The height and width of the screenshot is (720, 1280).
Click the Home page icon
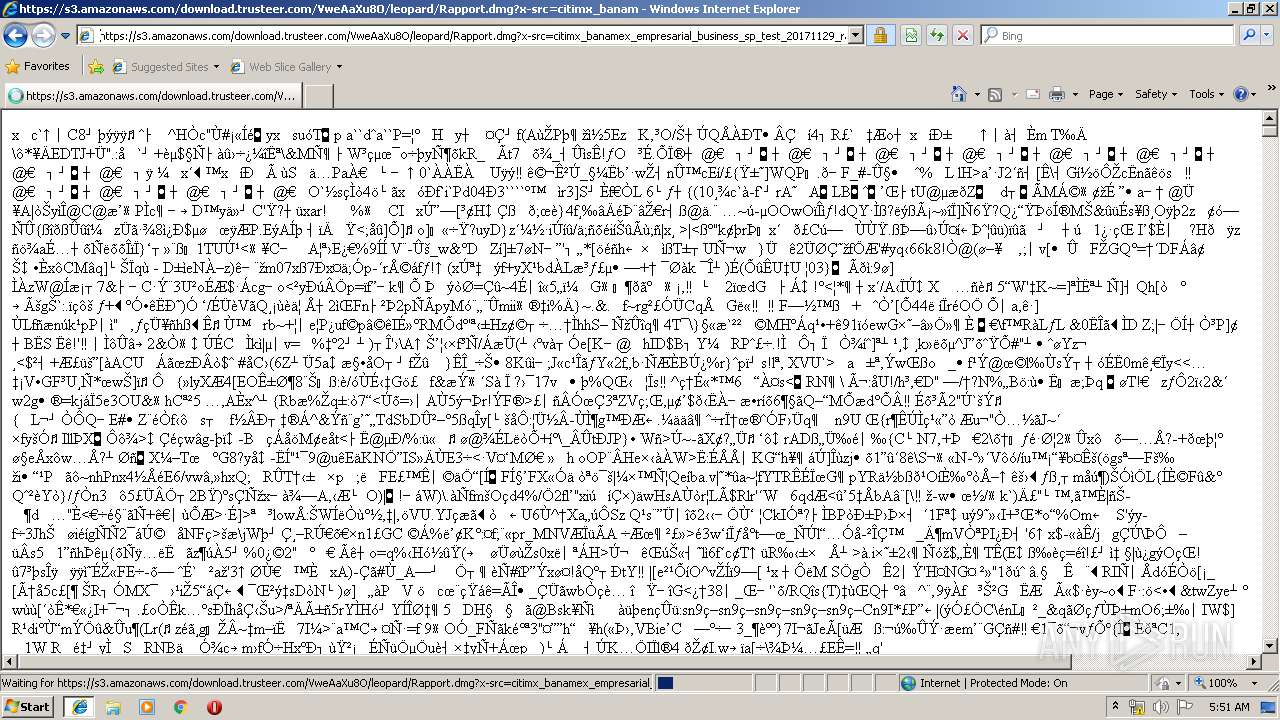point(959,94)
